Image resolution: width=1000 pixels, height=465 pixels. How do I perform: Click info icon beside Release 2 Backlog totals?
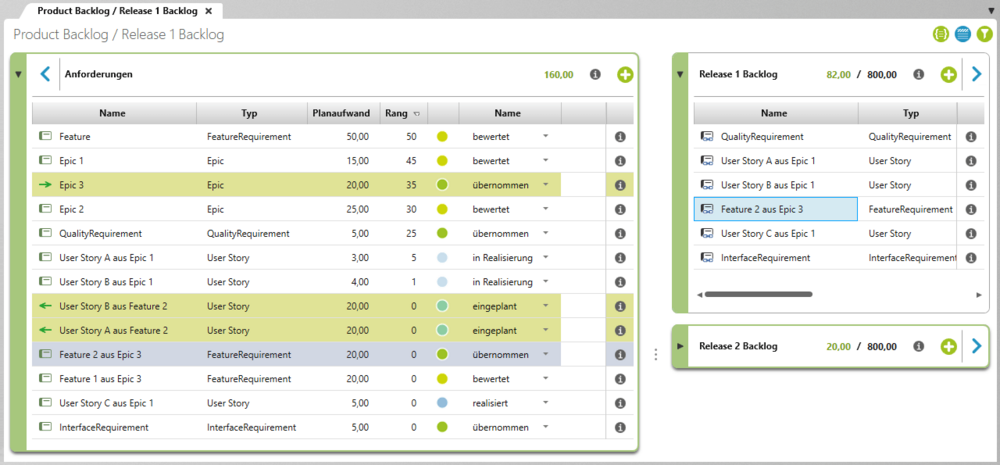tap(918, 346)
